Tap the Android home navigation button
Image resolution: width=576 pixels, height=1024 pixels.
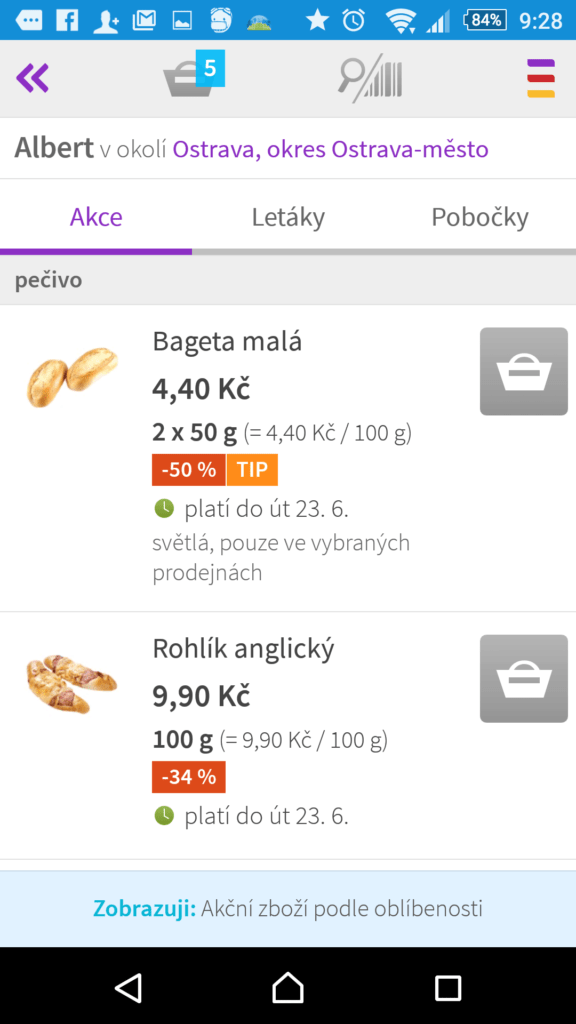[288, 987]
